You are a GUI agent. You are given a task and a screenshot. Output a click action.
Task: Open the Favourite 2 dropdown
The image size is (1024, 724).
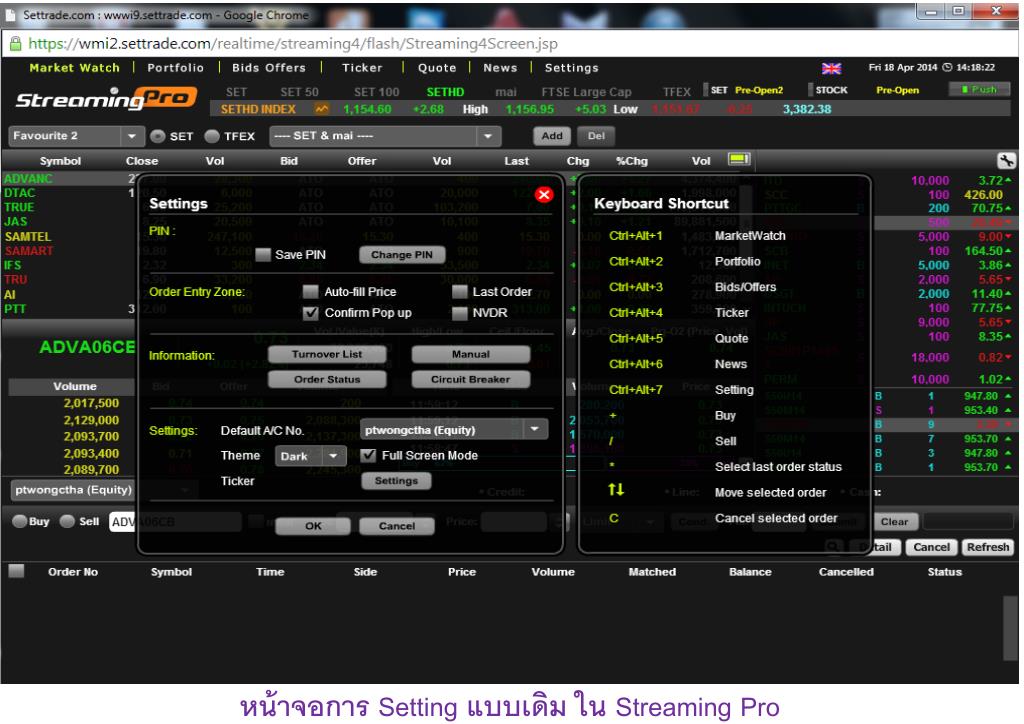click(76, 136)
